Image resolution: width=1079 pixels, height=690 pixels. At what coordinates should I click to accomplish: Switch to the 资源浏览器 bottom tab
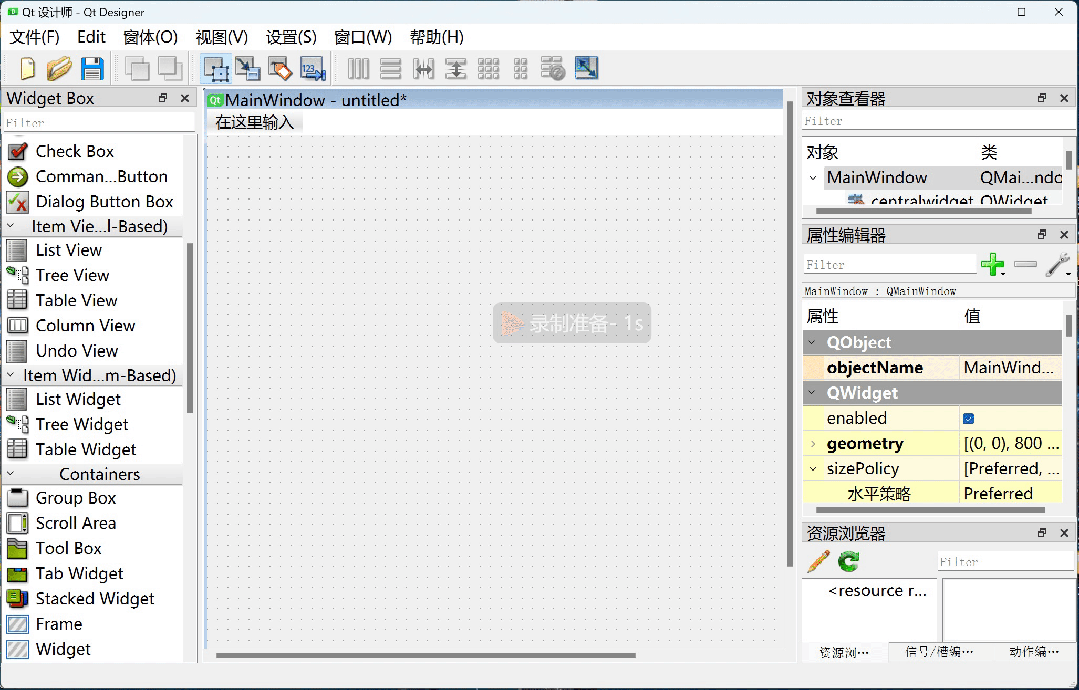844,651
